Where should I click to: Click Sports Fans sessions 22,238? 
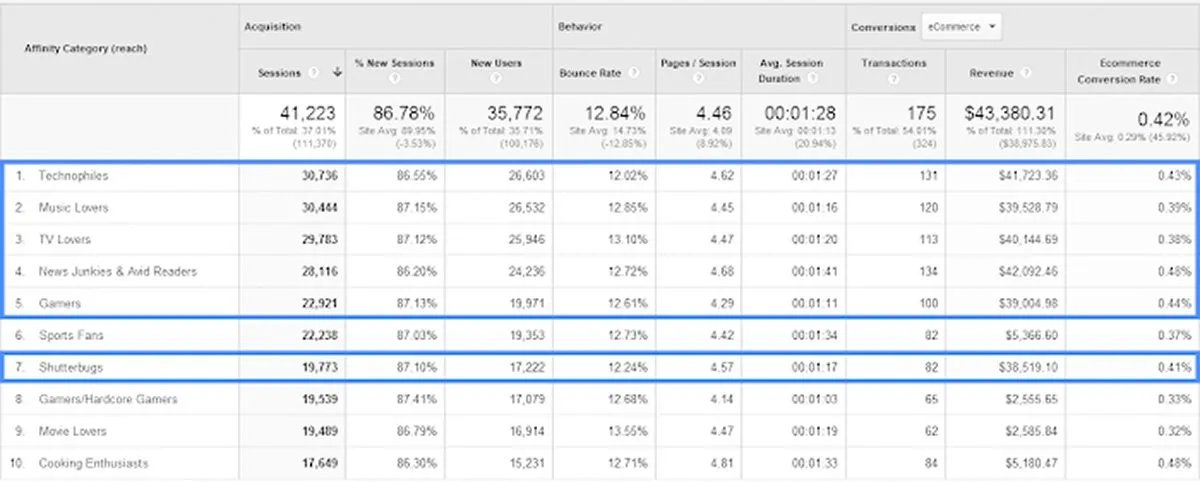tap(319, 335)
